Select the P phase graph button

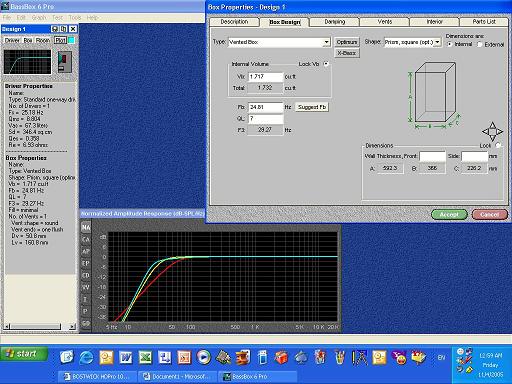(86, 311)
